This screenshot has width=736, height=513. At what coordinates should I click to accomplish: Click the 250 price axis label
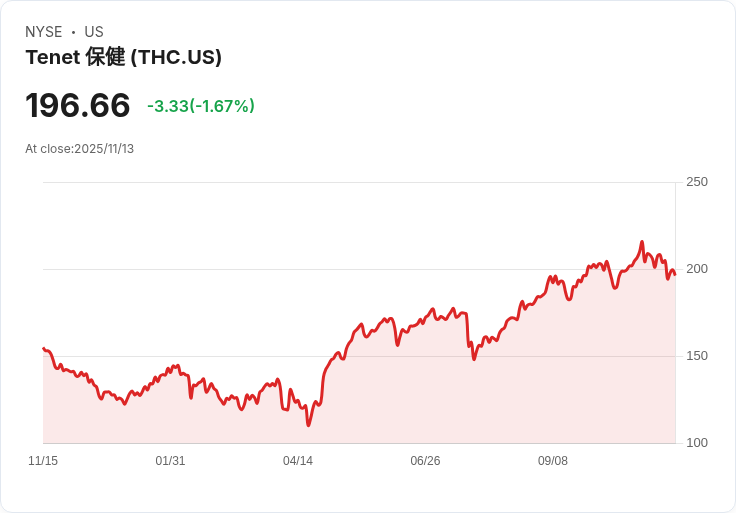697,182
